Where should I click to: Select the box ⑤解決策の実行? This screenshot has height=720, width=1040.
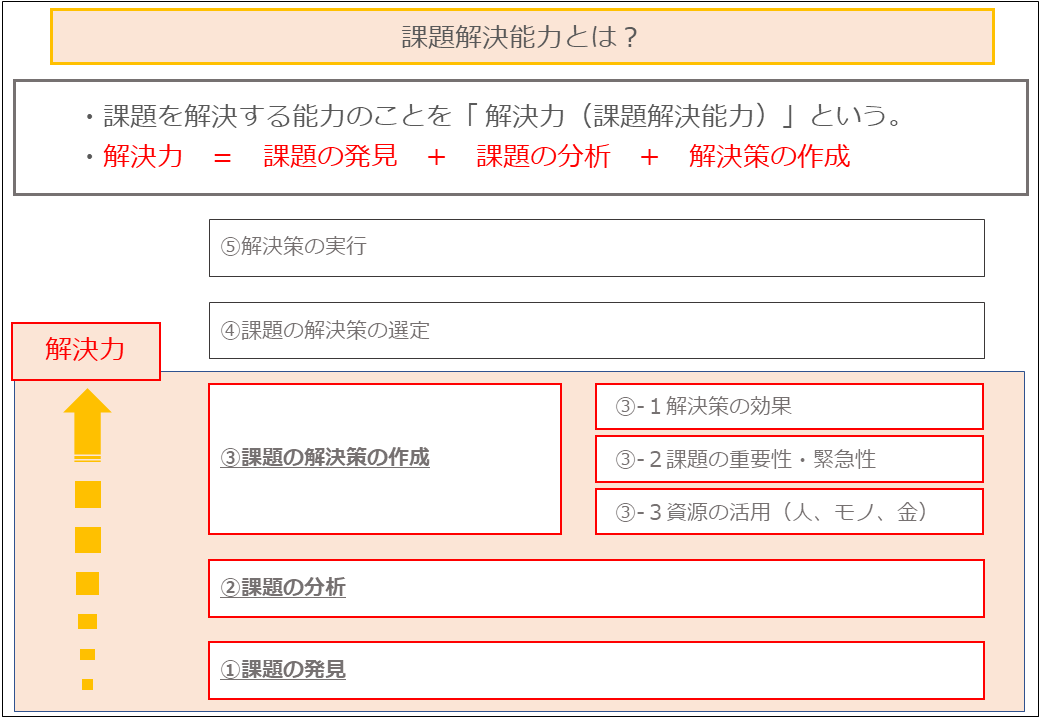pyautogui.click(x=596, y=248)
